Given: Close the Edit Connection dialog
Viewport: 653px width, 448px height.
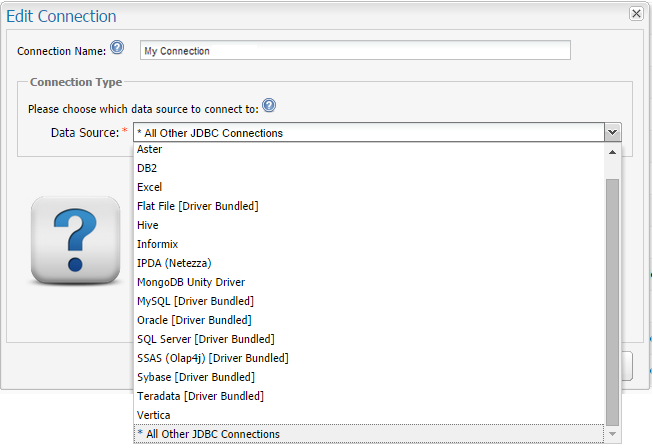Looking at the screenshot, I should pyautogui.click(x=635, y=14).
